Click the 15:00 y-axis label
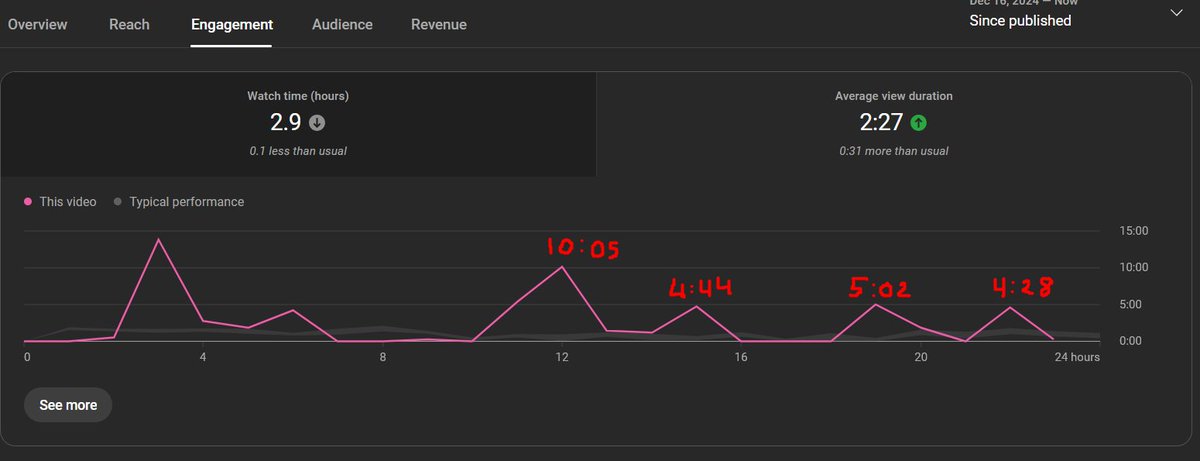Image resolution: width=1200 pixels, height=461 pixels. coord(1135,231)
